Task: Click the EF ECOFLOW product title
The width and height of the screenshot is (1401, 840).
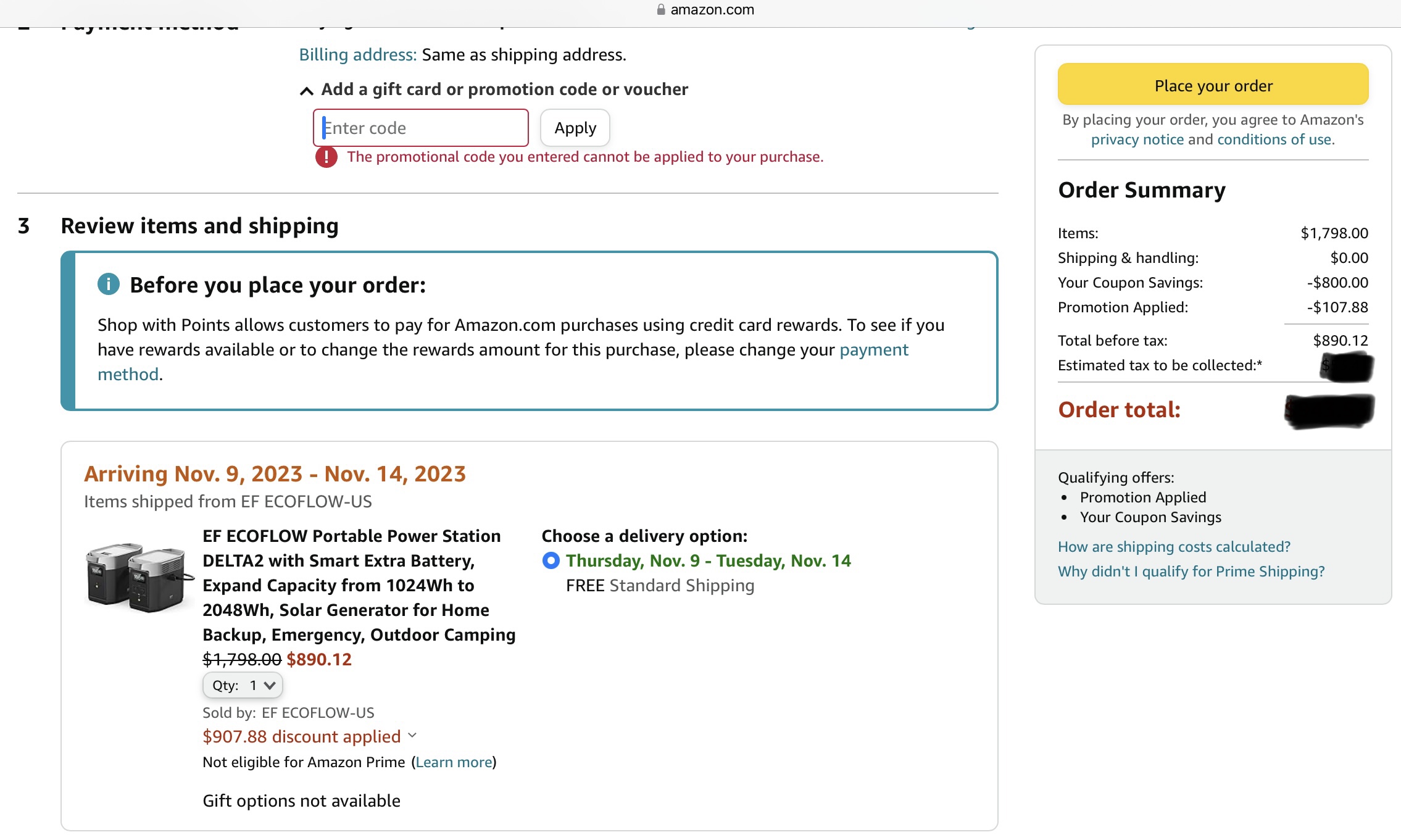Action: point(359,585)
